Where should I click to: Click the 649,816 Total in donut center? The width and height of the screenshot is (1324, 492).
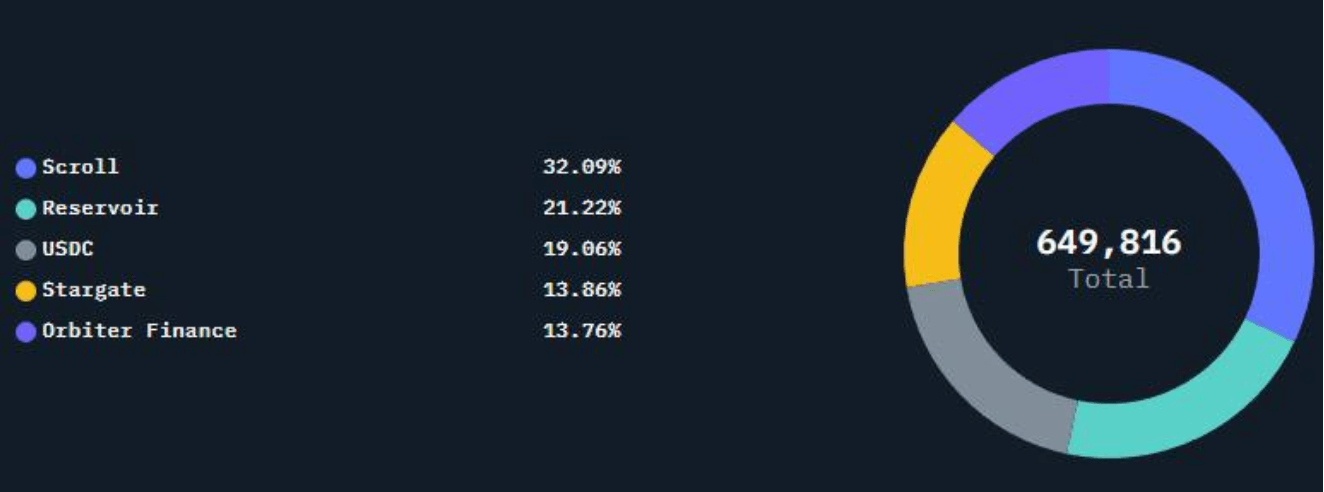point(1108,243)
